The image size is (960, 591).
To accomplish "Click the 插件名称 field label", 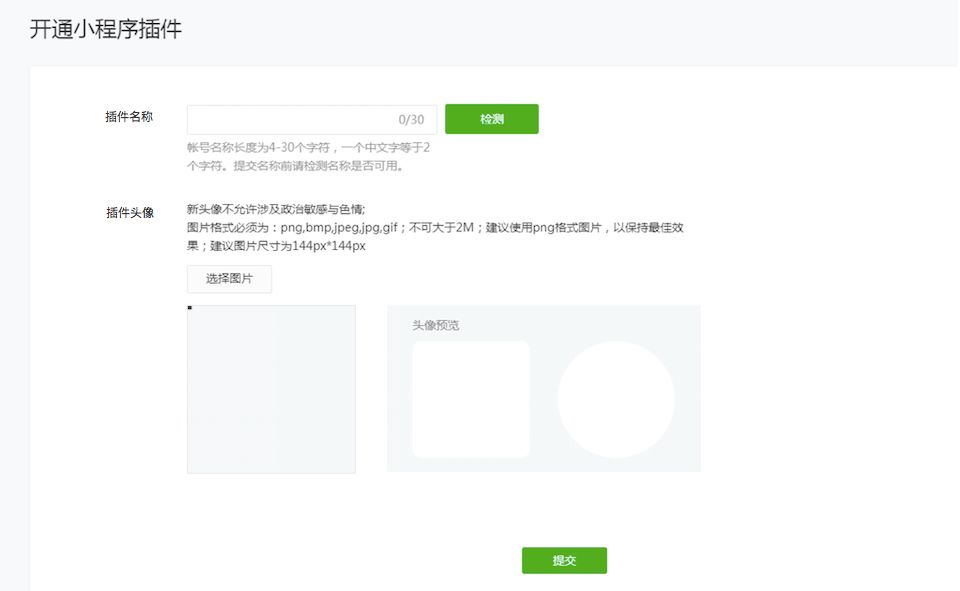I will (129, 117).
